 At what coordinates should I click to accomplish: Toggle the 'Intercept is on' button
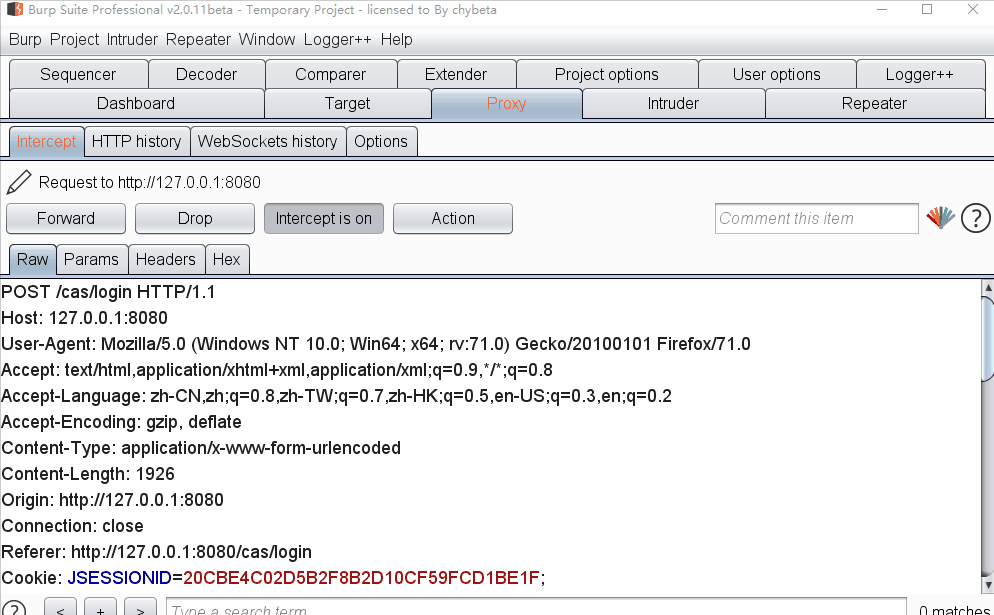point(323,218)
